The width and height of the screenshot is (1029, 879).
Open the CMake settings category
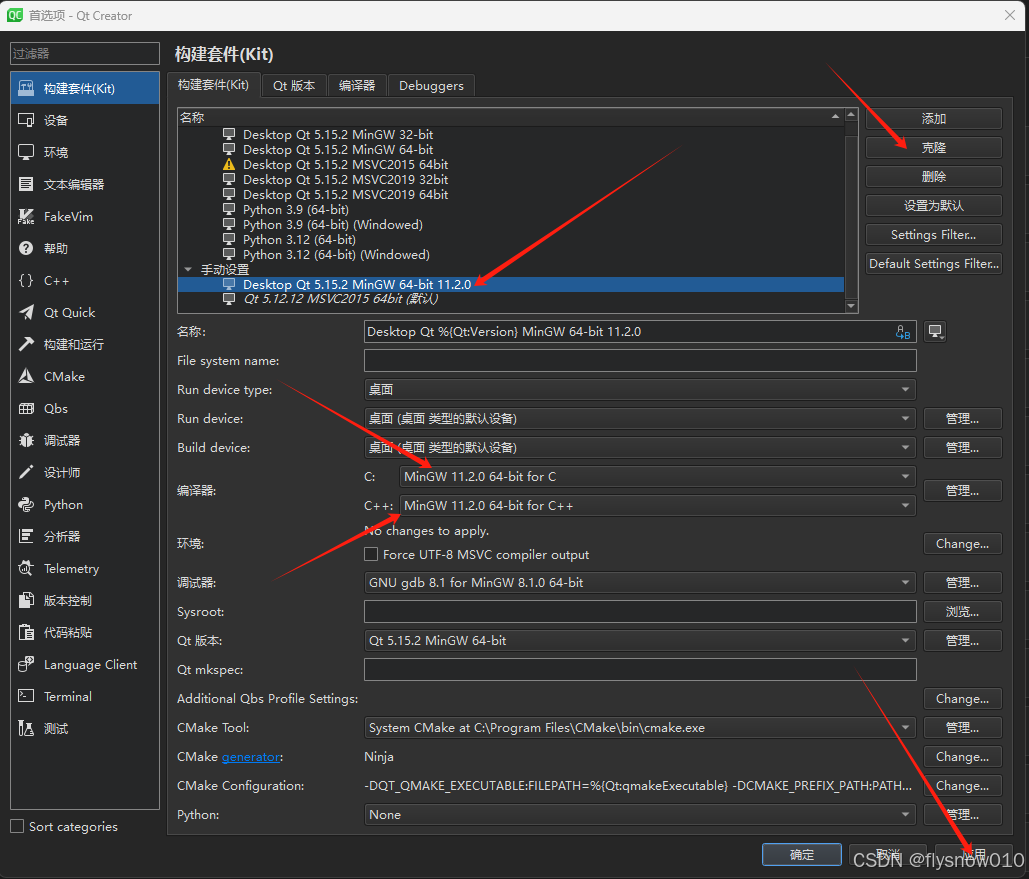click(85, 376)
